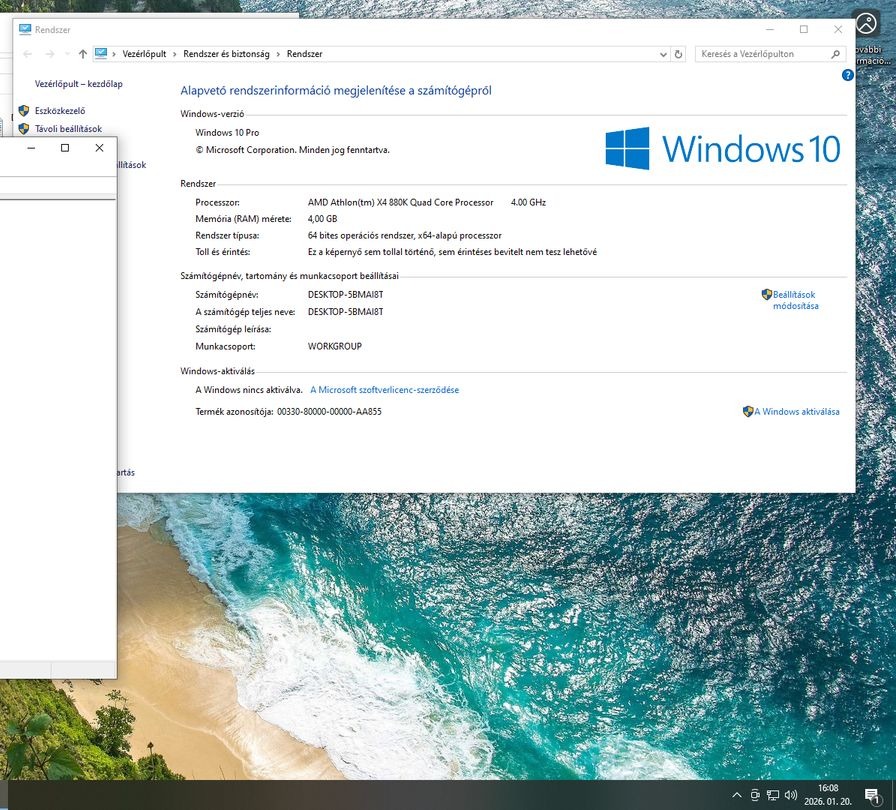Click the back arrow in Rendszer window
Image resolution: width=896 pixels, height=810 pixels.
[27, 54]
